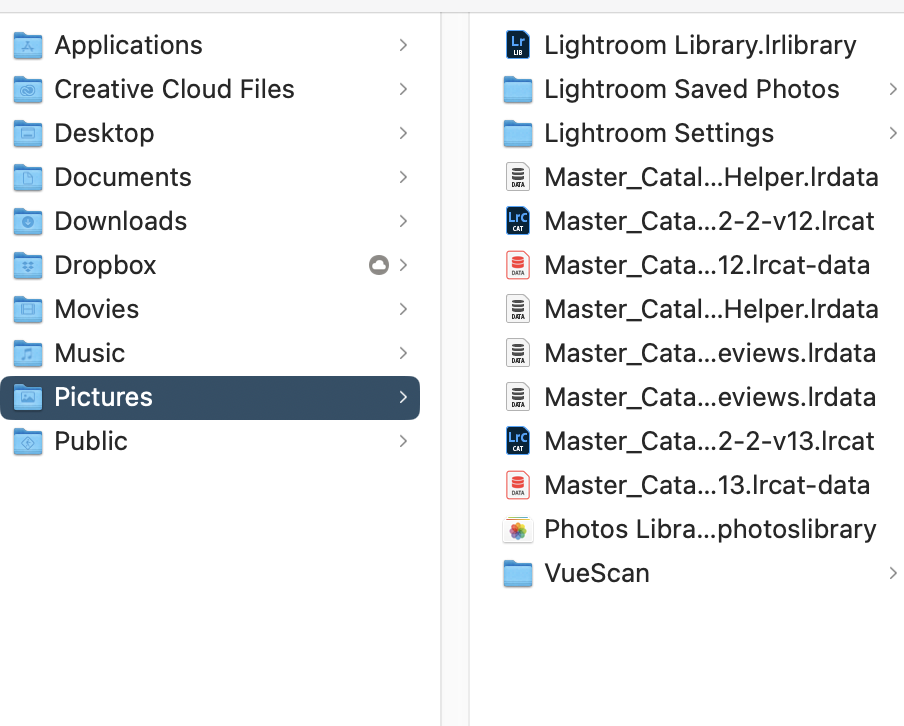
Task: Expand the Lightroom Saved Photos folder
Action: (x=893, y=89)
